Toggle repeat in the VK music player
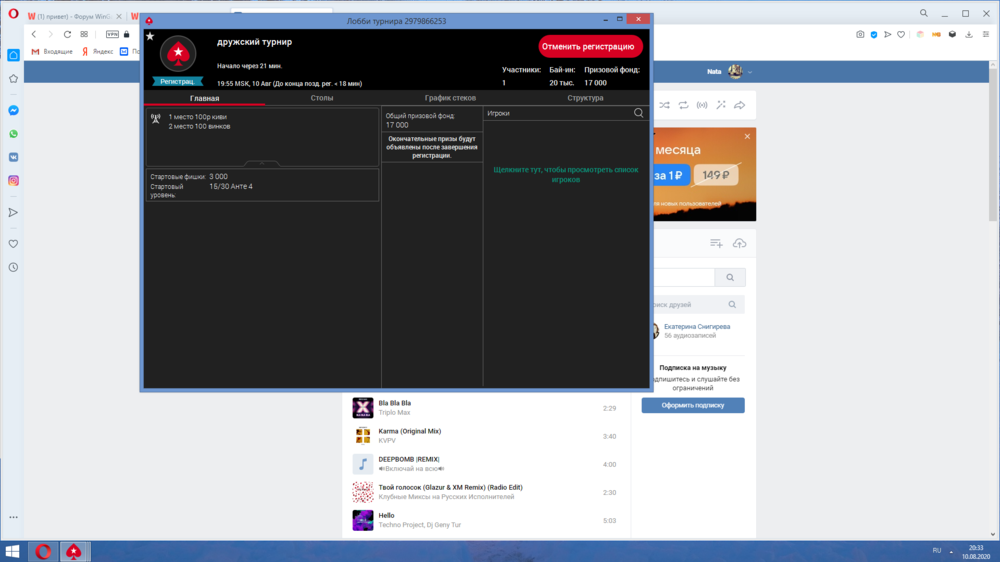1000x562 pixels. tap(683, 105)
